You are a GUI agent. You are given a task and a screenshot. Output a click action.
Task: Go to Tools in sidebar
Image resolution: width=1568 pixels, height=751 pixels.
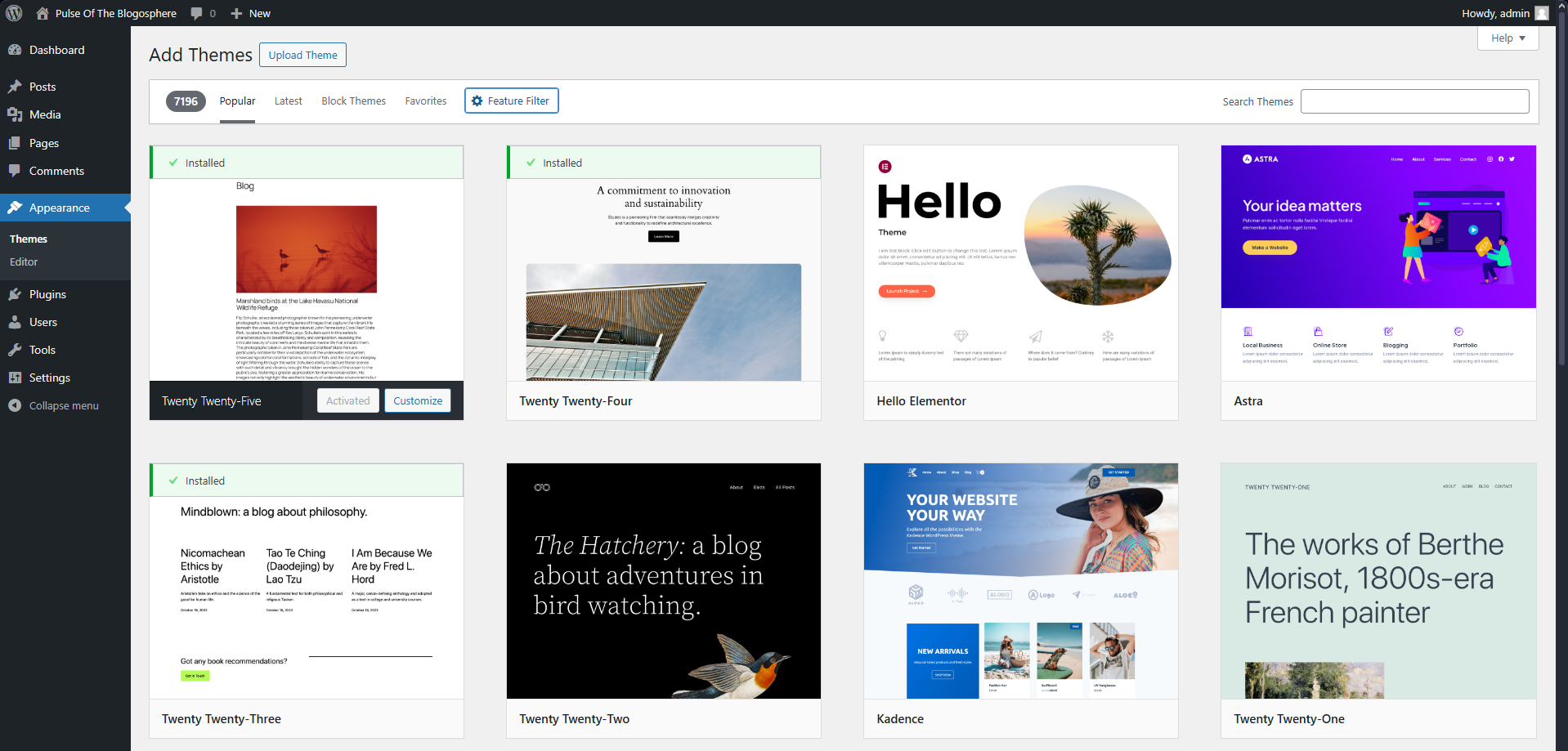[x=43, y=350]
